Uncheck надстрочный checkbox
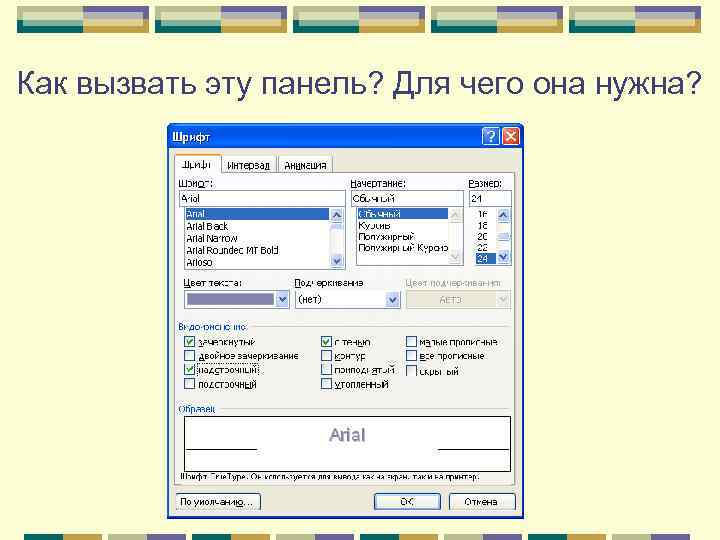The image size is (720, 540). (x=189, y=369)
